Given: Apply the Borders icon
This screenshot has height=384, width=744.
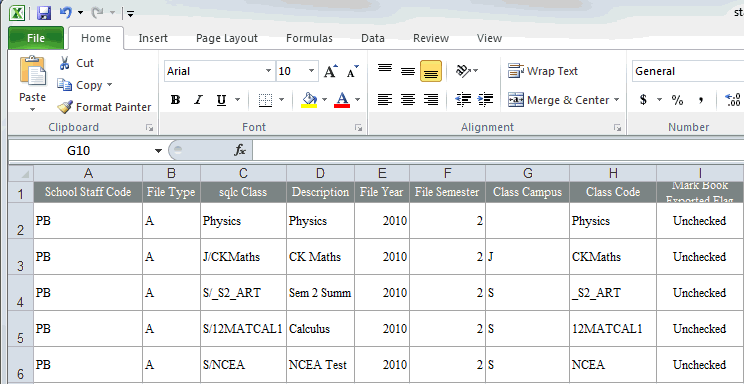Looking at the screenshot, I should tap(265, 100).
